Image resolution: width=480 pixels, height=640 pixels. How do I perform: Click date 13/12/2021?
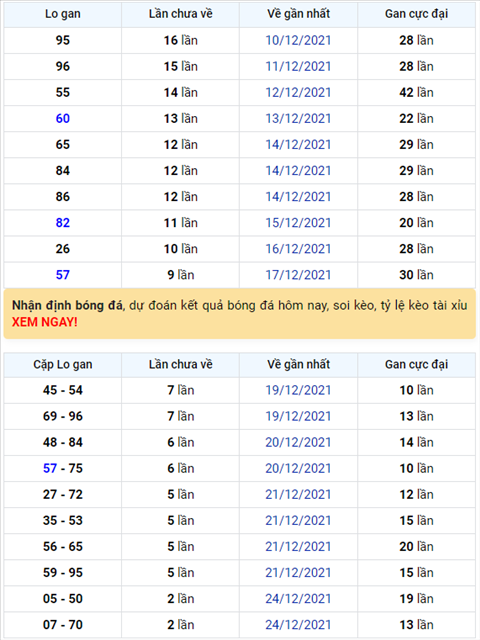(298, 119)
